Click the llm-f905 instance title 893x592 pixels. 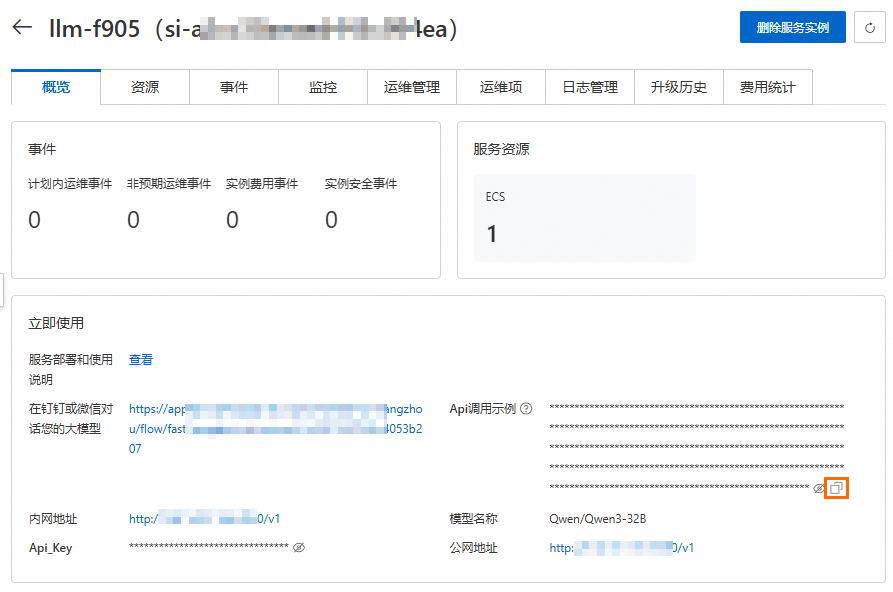[95, 28]
